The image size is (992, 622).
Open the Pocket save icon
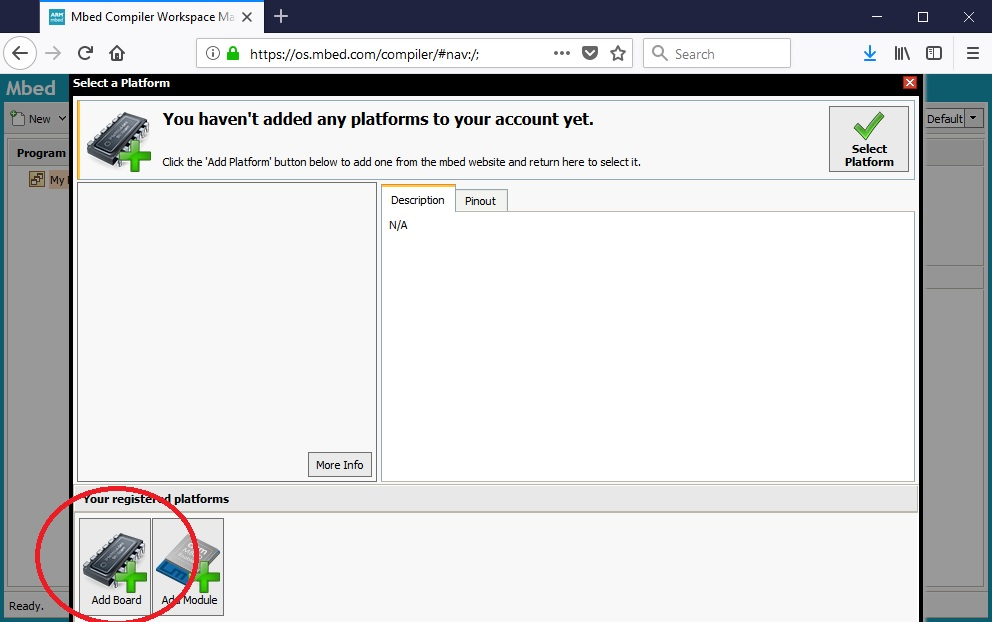(590, 53)
